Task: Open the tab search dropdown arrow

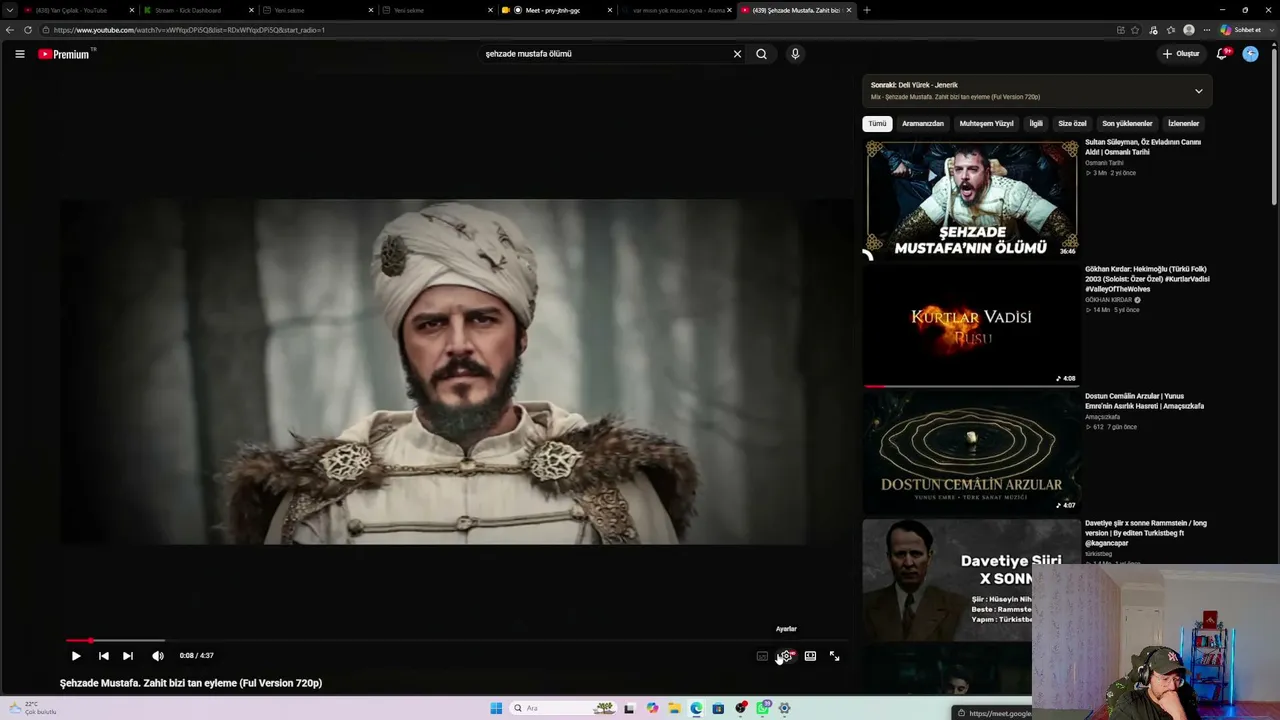Action: click(x=10, y=10)
